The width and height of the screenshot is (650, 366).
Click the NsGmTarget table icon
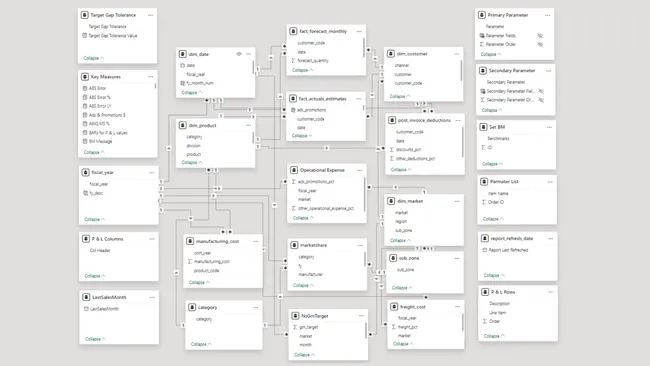click(295, 316)
